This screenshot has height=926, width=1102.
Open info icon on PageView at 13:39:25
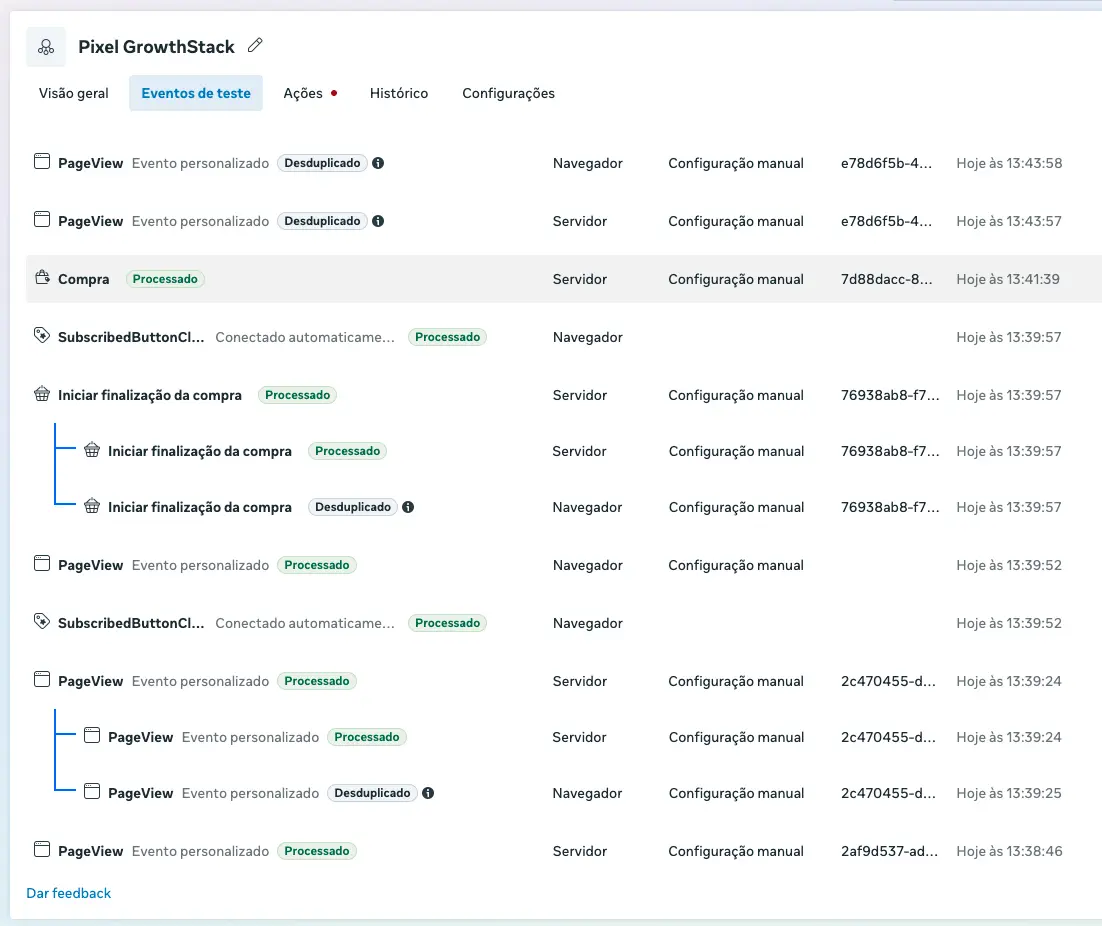pyautogui.click(x=428, y=793)
